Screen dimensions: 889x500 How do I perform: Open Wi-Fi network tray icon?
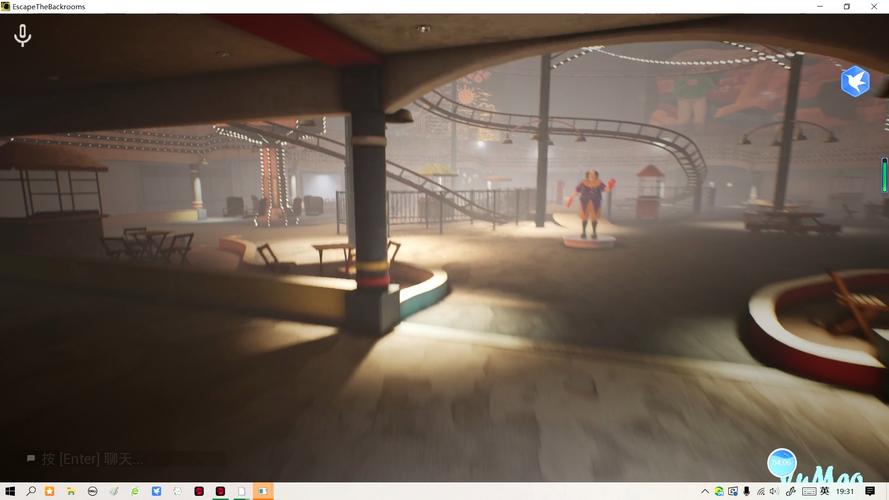point(761,491)
